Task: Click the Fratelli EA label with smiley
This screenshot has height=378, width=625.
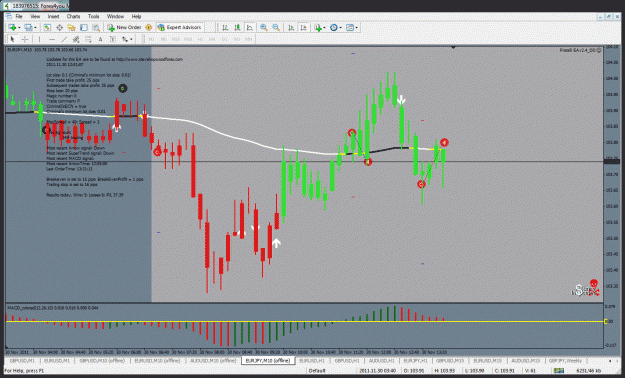Action: [581, 50]
